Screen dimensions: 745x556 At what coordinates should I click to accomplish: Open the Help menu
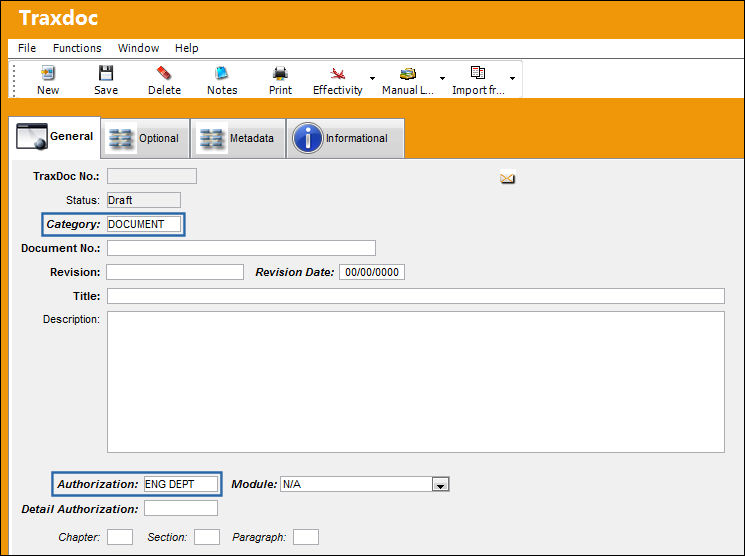coord(186,48)
